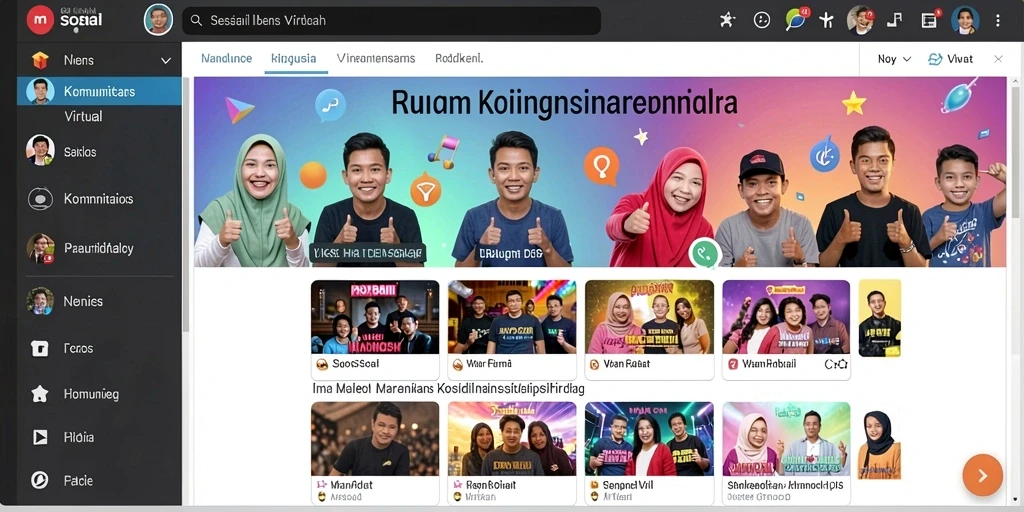Open the smiley face icon in the top bar
The height and width of the screenshot is (512, 1024).
coord(761,20)
